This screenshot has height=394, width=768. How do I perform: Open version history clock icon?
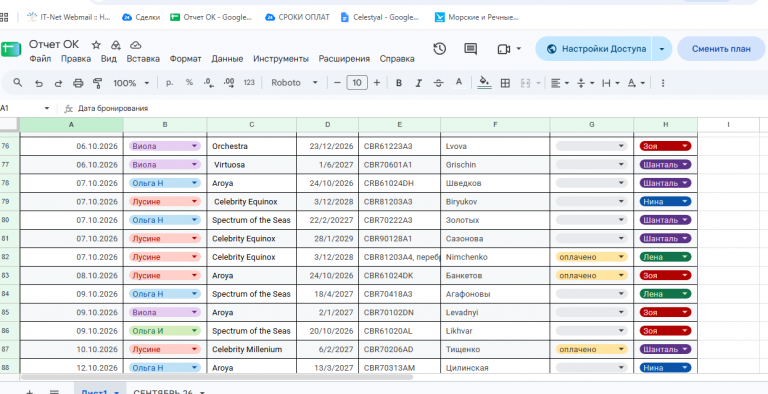439,49
